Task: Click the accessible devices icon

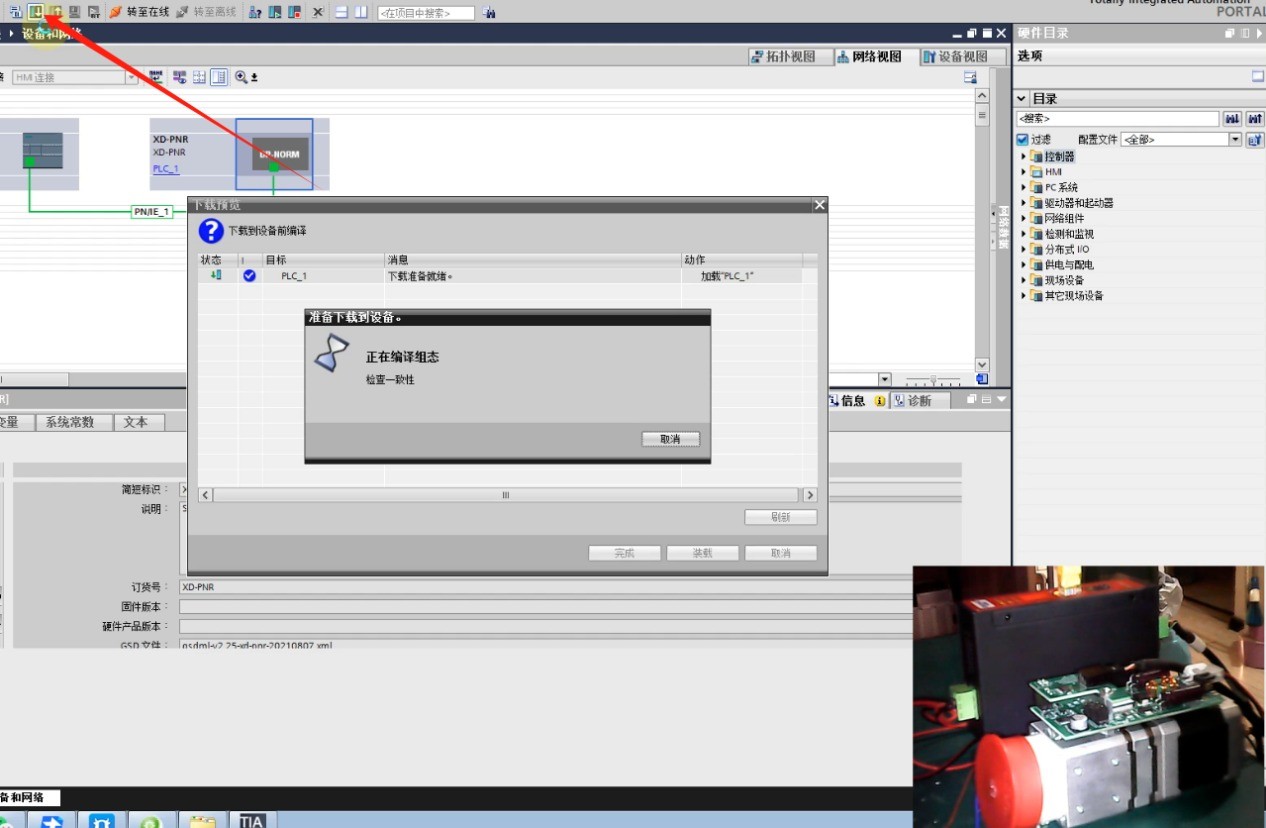Action: [x=255, y=12]
